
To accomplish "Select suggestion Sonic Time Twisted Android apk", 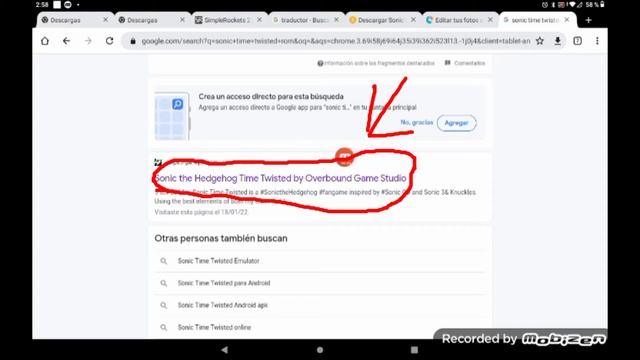I will pyautogui.click(x=222, y=305).
